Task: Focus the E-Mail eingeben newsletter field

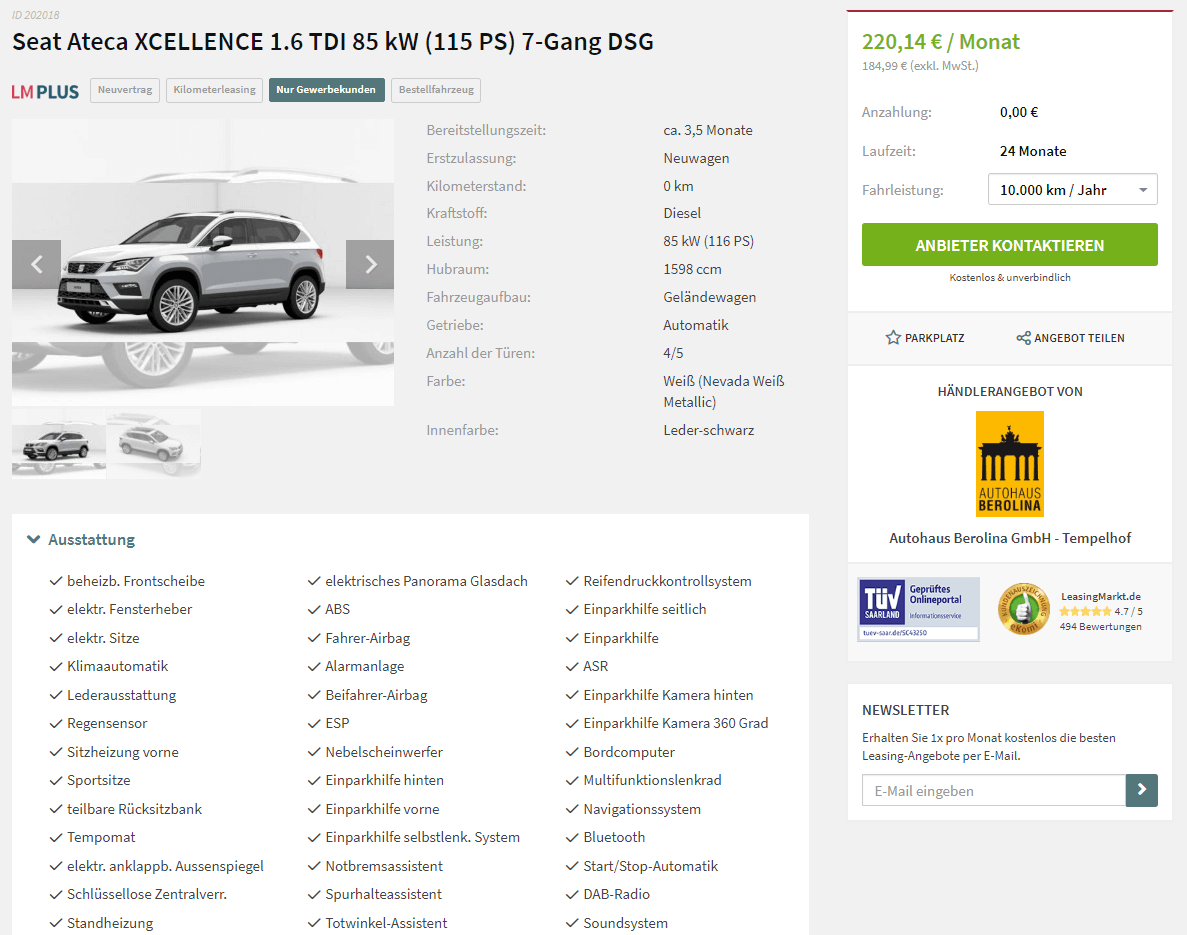Action: click(994, 790)
